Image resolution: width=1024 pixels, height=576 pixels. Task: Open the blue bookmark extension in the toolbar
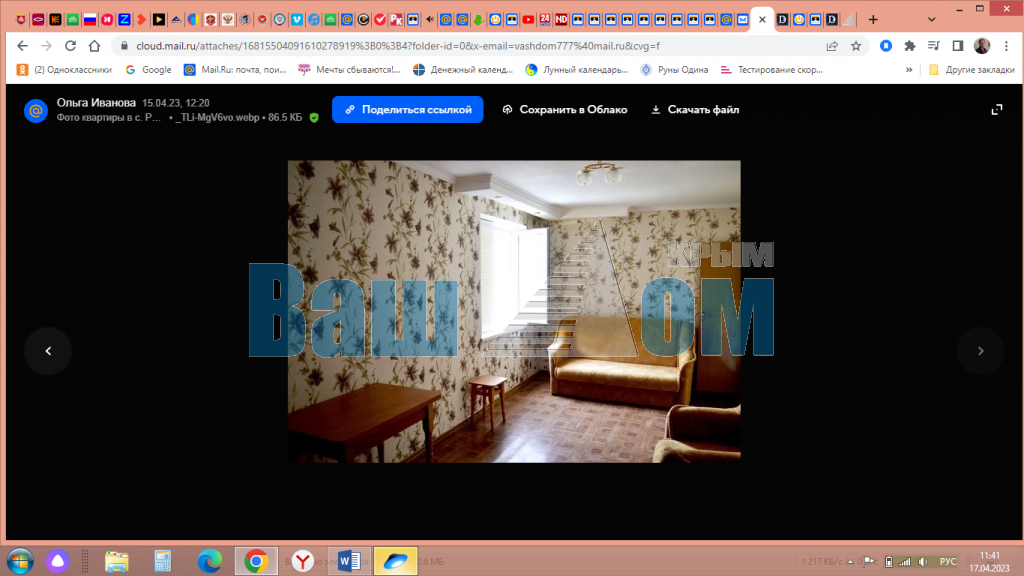point(886,46)
